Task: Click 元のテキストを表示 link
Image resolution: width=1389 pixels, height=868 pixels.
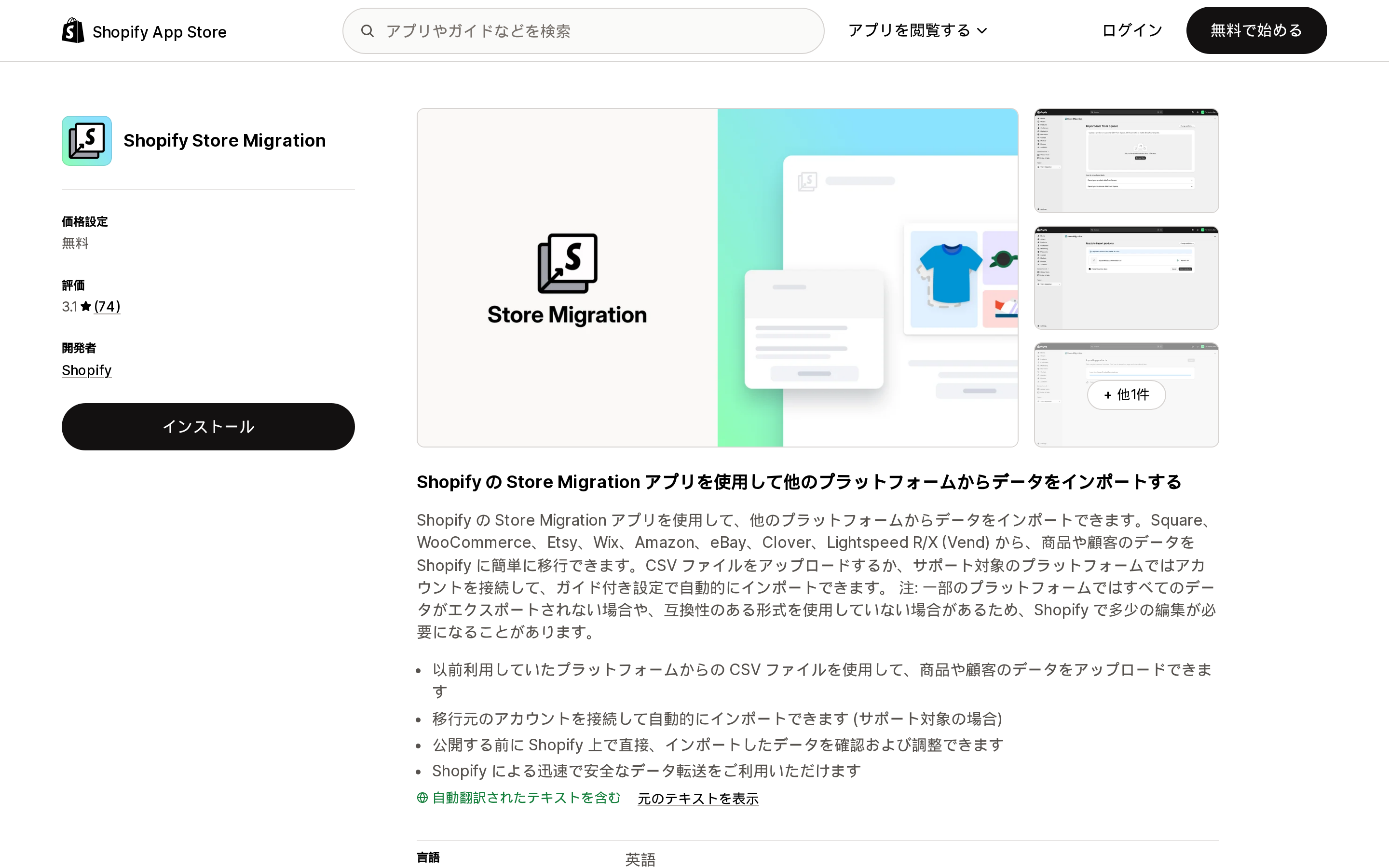Action: tap(698, 799)
